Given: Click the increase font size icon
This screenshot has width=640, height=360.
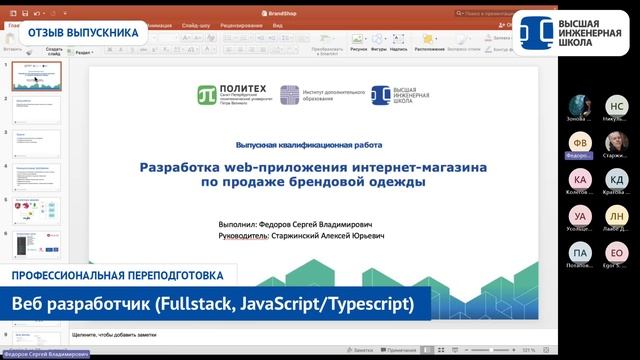Looking at the screenshot, I should tap(186, 38).
